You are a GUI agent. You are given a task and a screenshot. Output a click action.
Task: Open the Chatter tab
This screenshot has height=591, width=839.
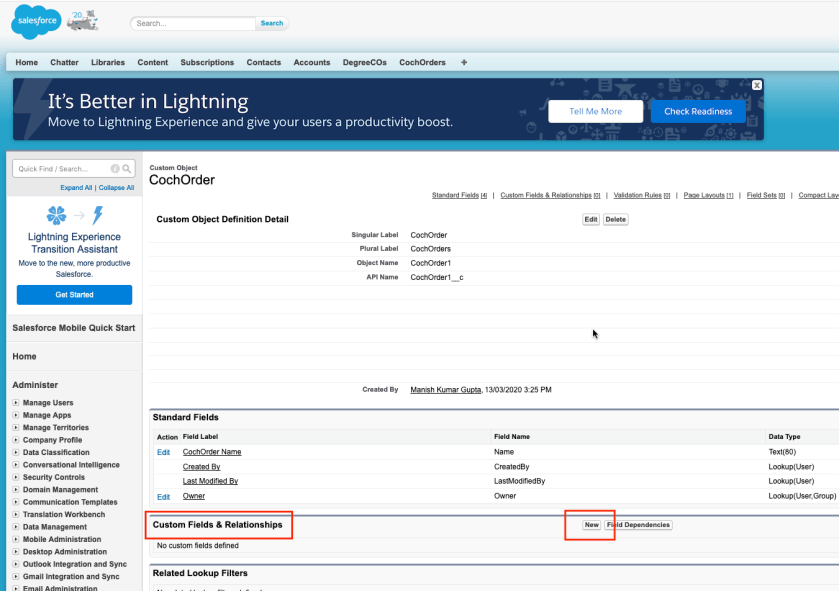(64, 62)
